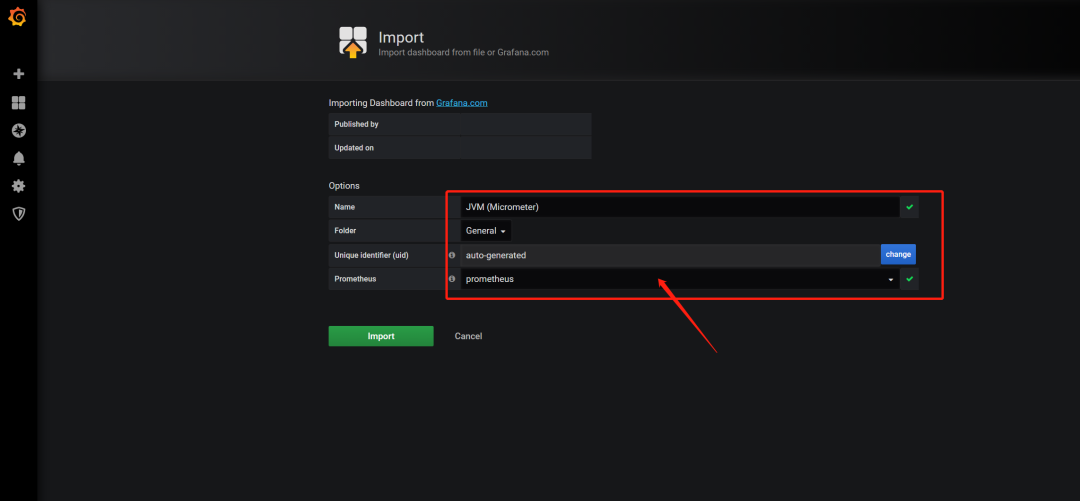The image size is (1080, 501).
Task: Click the Name label
Action: tap(345, 207)
